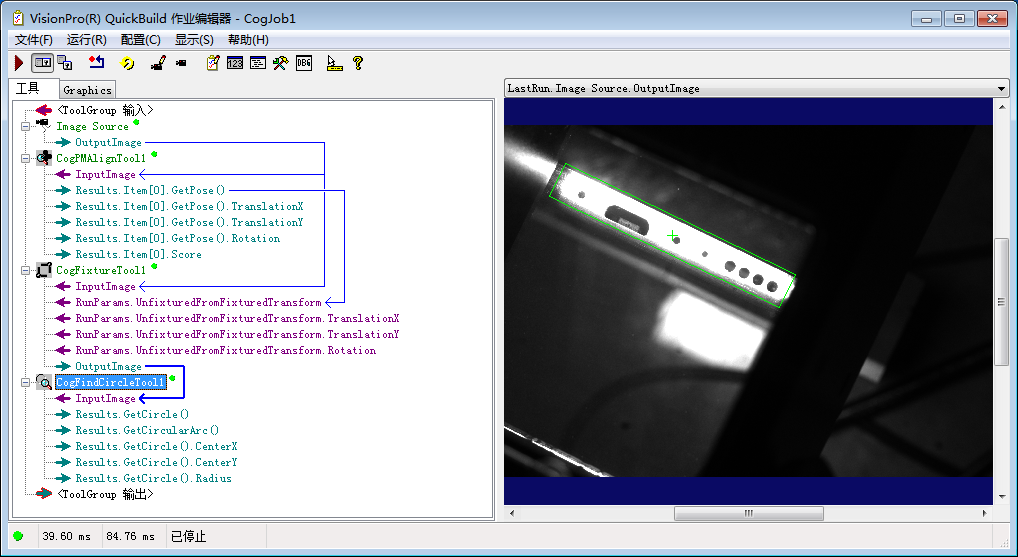Image resolution: width=1018 pixels, height=557 pixels.
Task: Open the clipboard checklist icon in toolbar
Action: coord(212,63)
